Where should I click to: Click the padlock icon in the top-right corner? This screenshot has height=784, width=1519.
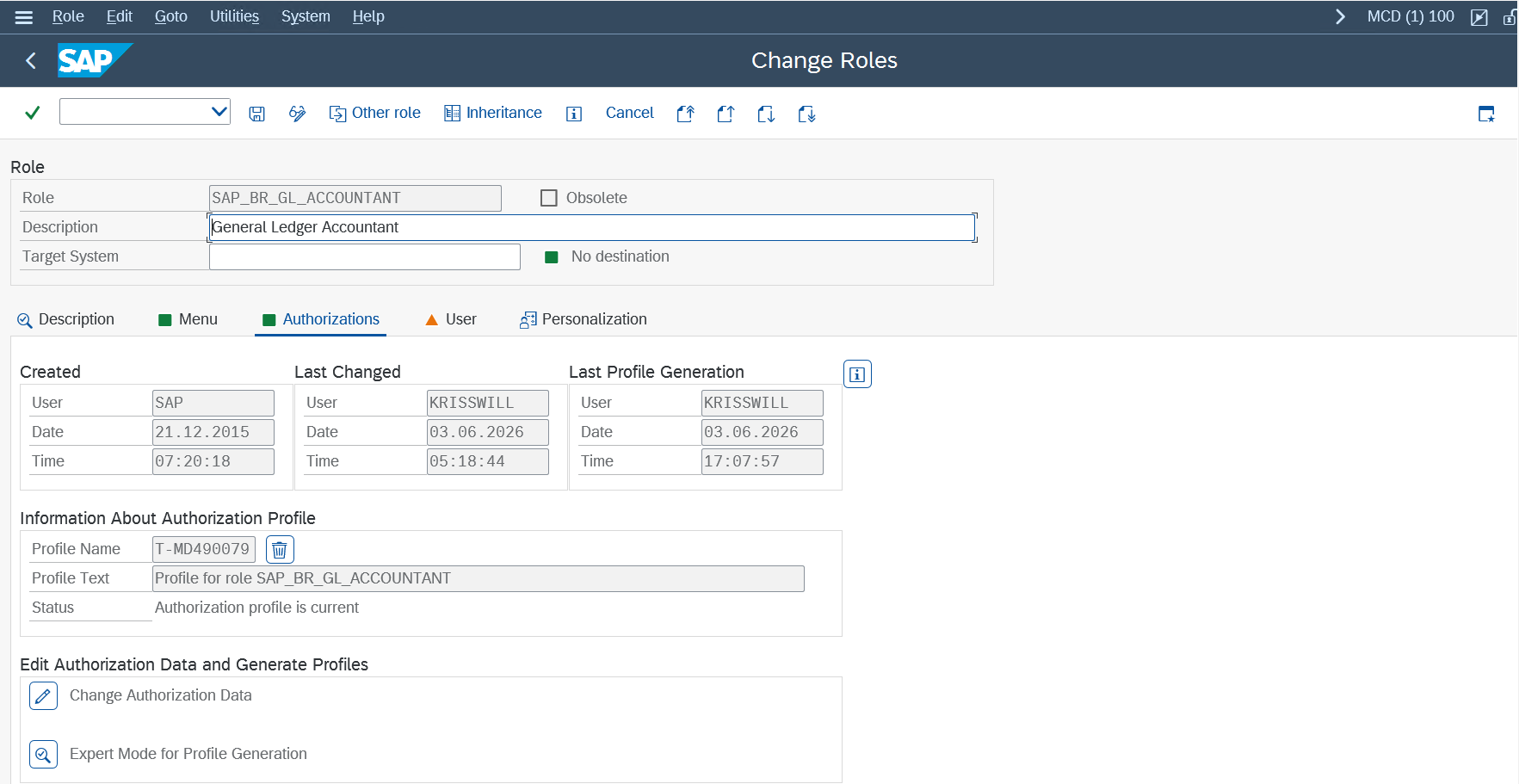pyautogui.click(x=1510, y=17)
